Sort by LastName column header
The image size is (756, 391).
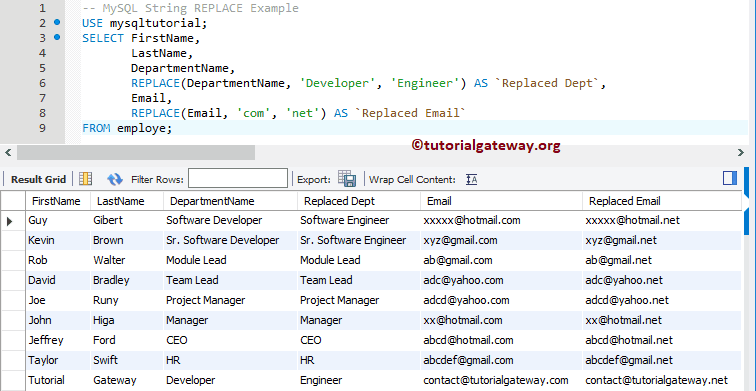point(127,201)
